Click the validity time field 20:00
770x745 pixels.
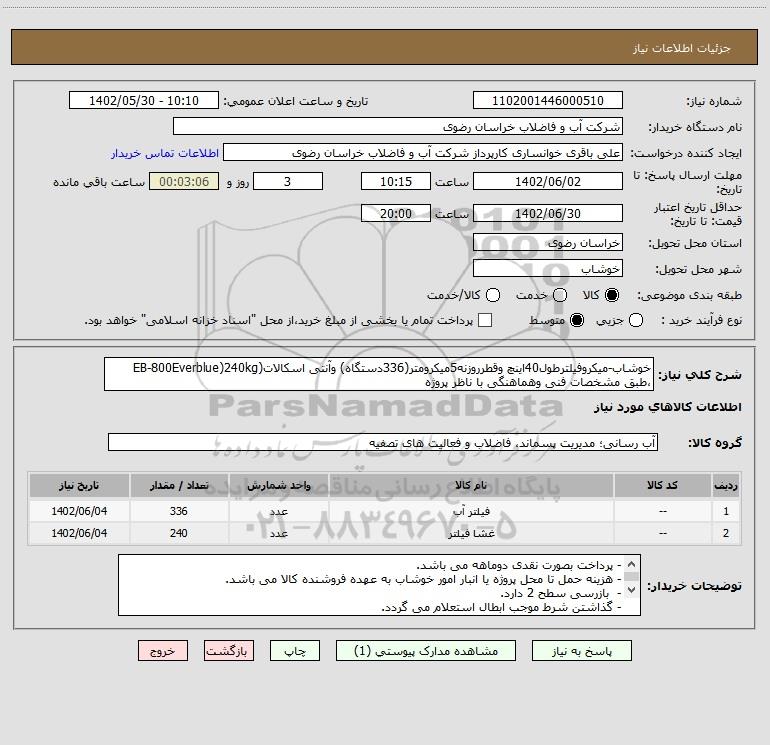click(x=396, y=213)
